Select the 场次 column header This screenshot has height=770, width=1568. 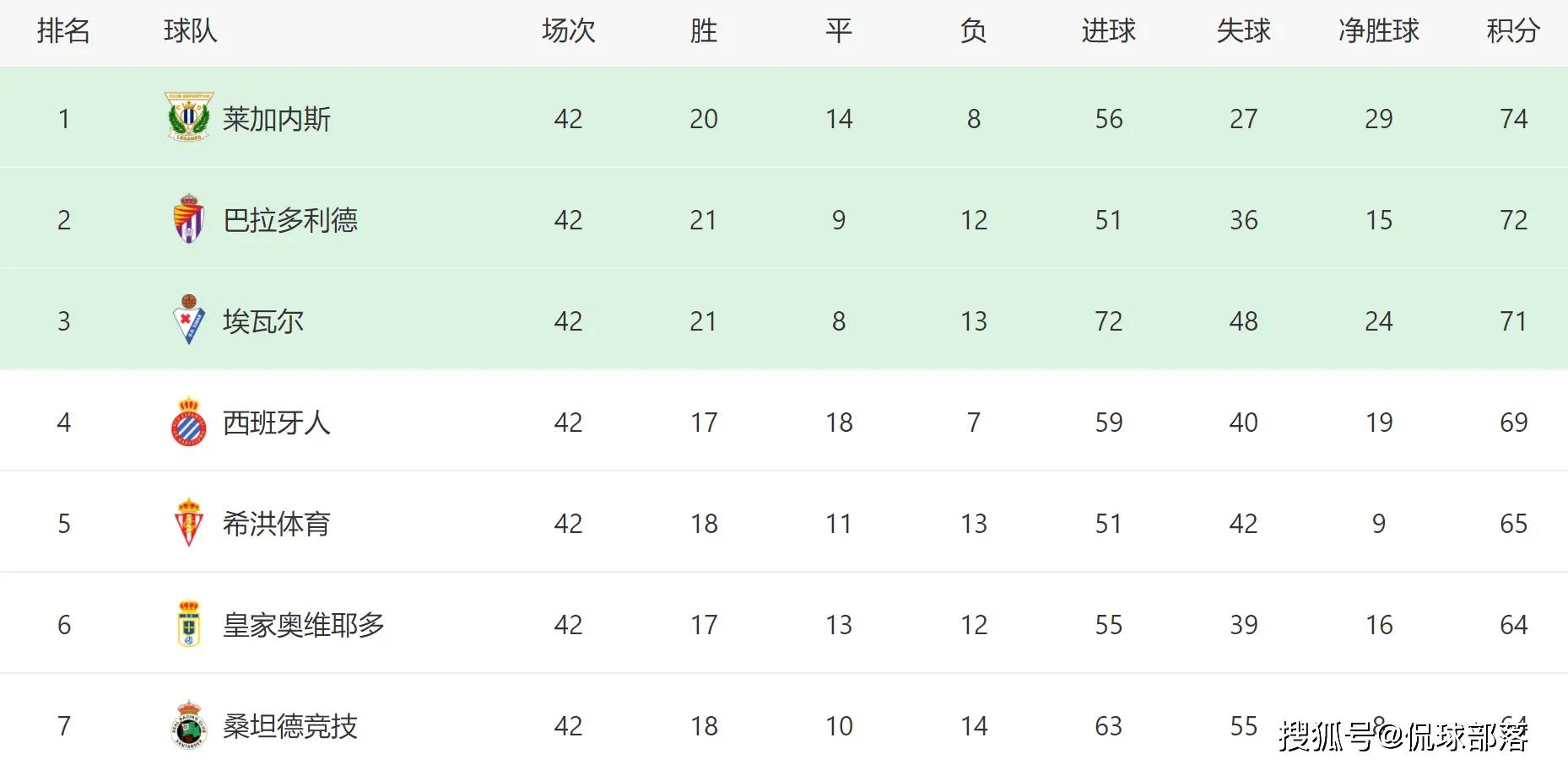[569, 31]
